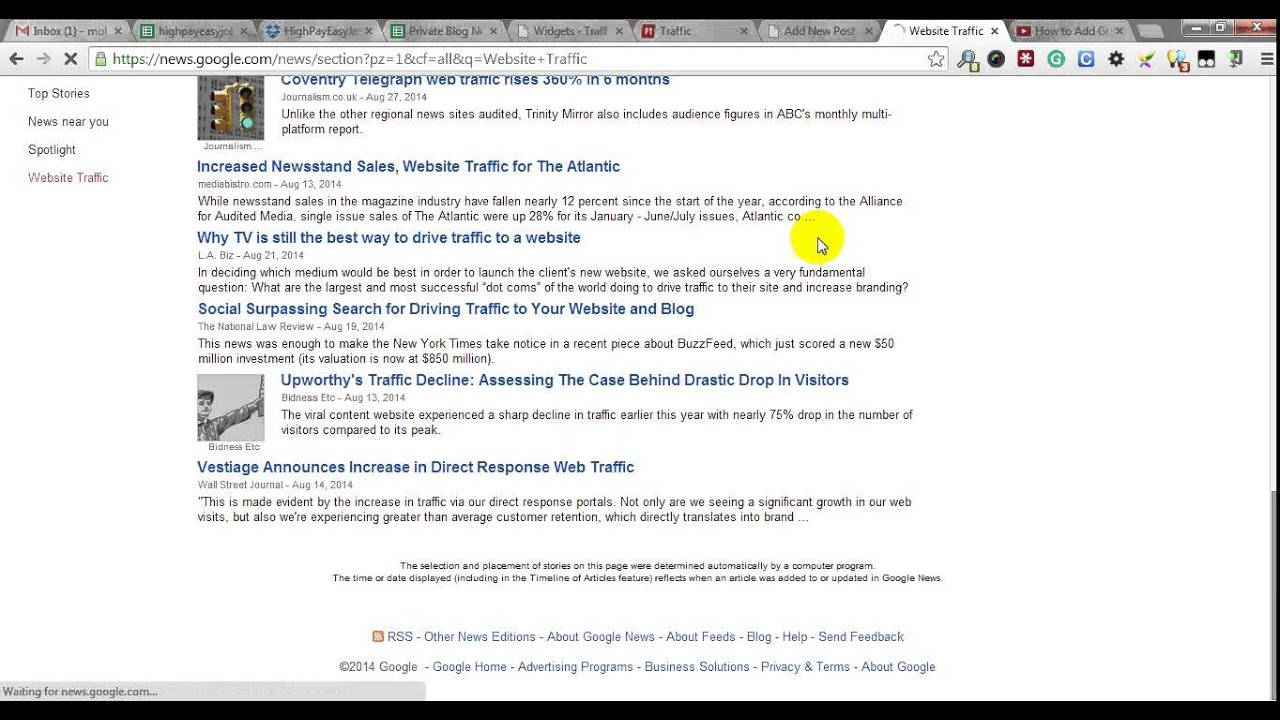Open About Google footer link
This screenshot has height=720, width=1280.
(898, 667)
